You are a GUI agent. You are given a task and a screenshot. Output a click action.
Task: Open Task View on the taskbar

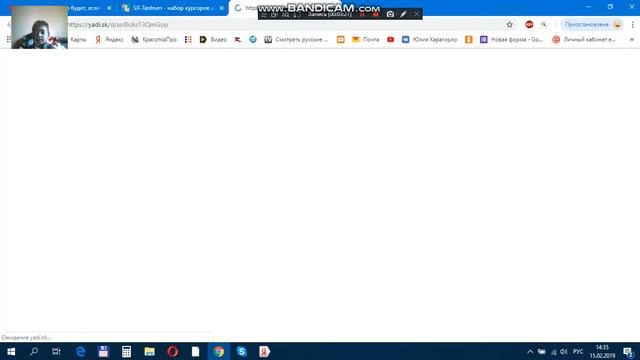point(56,351)
